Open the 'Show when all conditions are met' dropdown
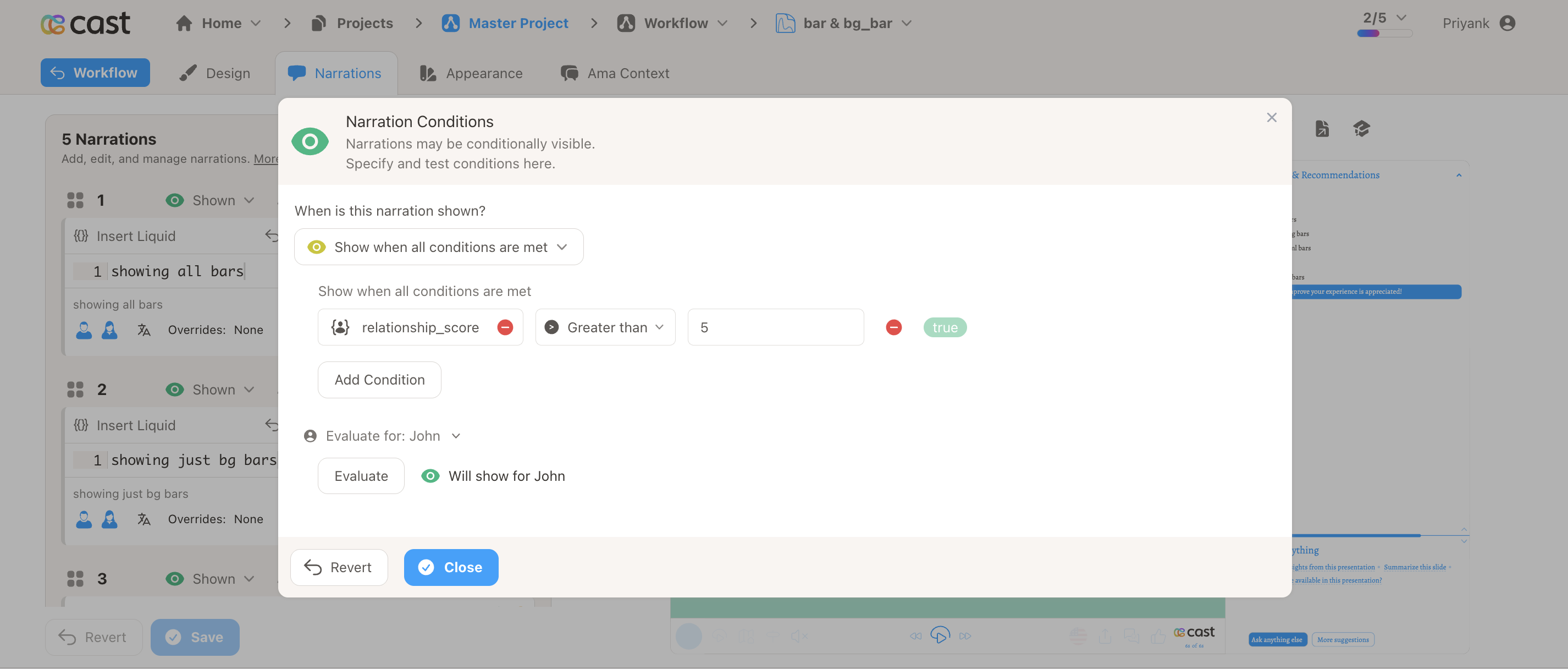1568x669 pixels. (x=438, y=247)
